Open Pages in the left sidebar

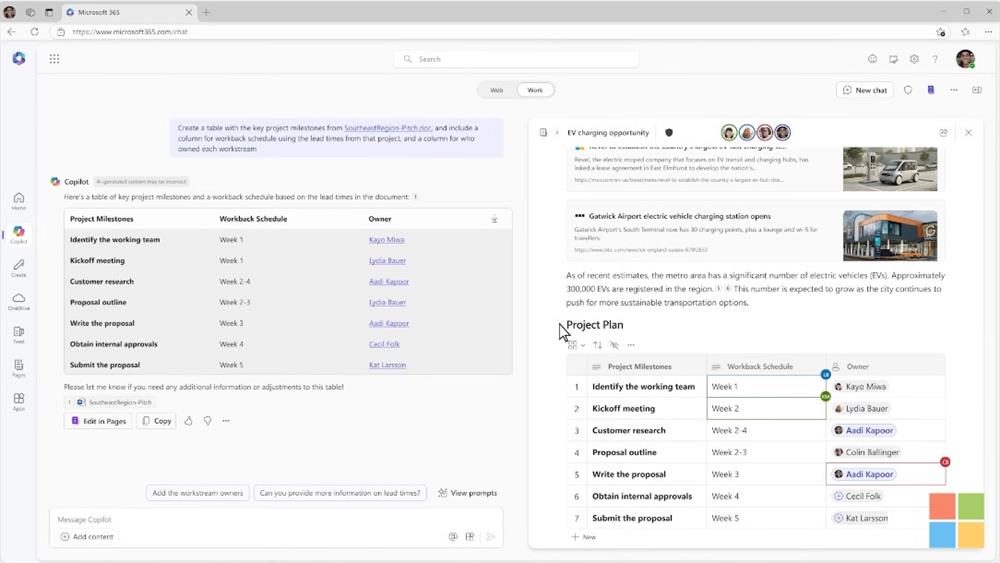[18, 368]
